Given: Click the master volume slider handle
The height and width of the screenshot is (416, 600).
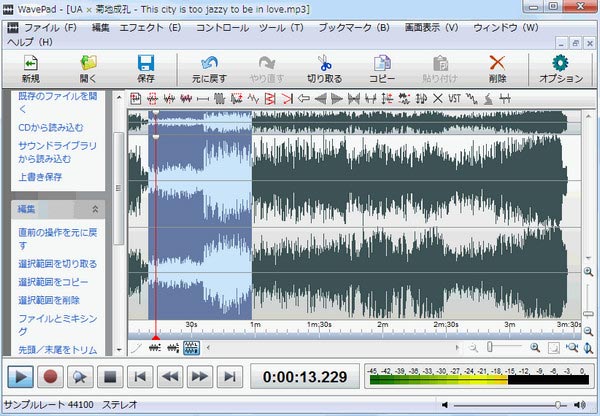Looking at the screenshot, I should point(558,405).
